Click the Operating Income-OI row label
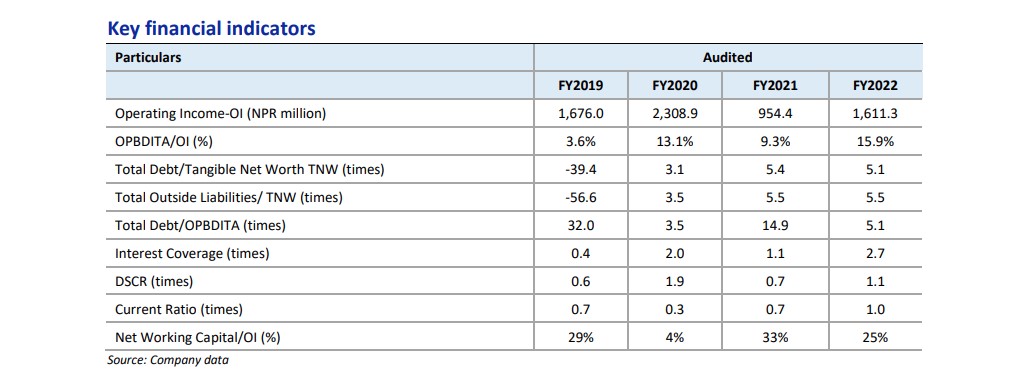The image size is (1016, 384). pos(220,114)
